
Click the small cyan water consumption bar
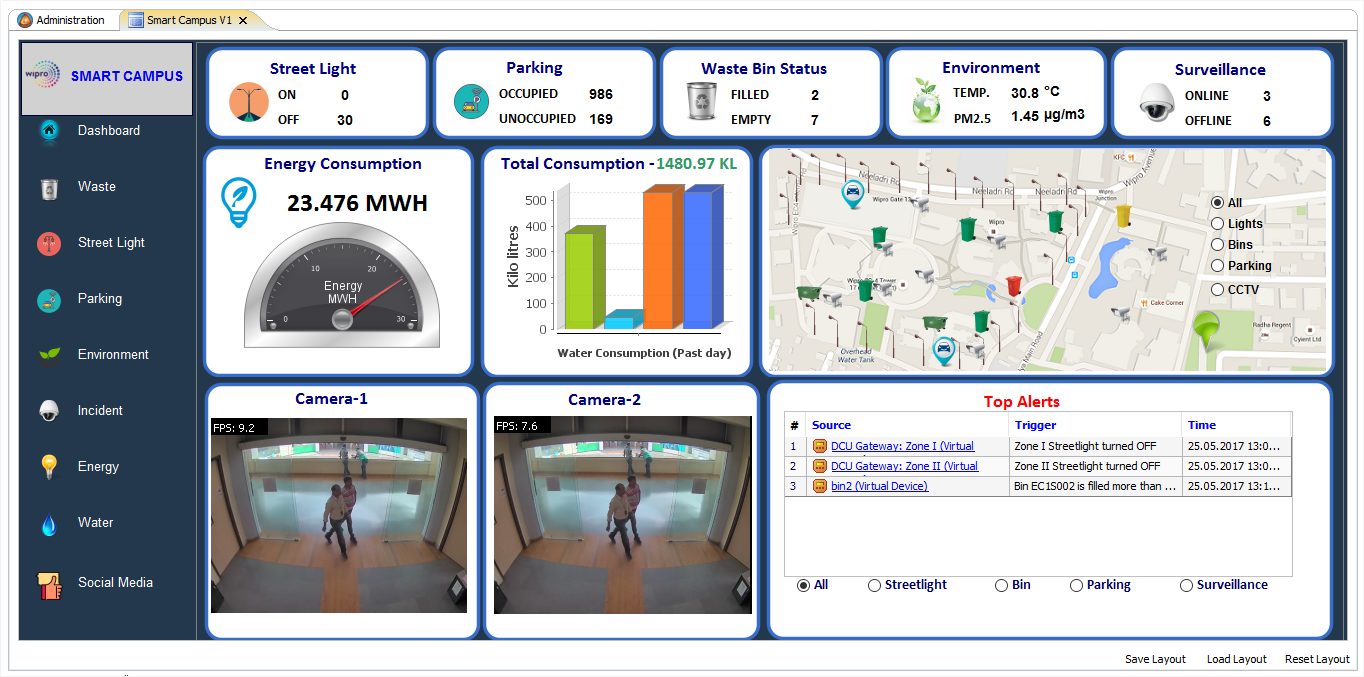point(623,320)
